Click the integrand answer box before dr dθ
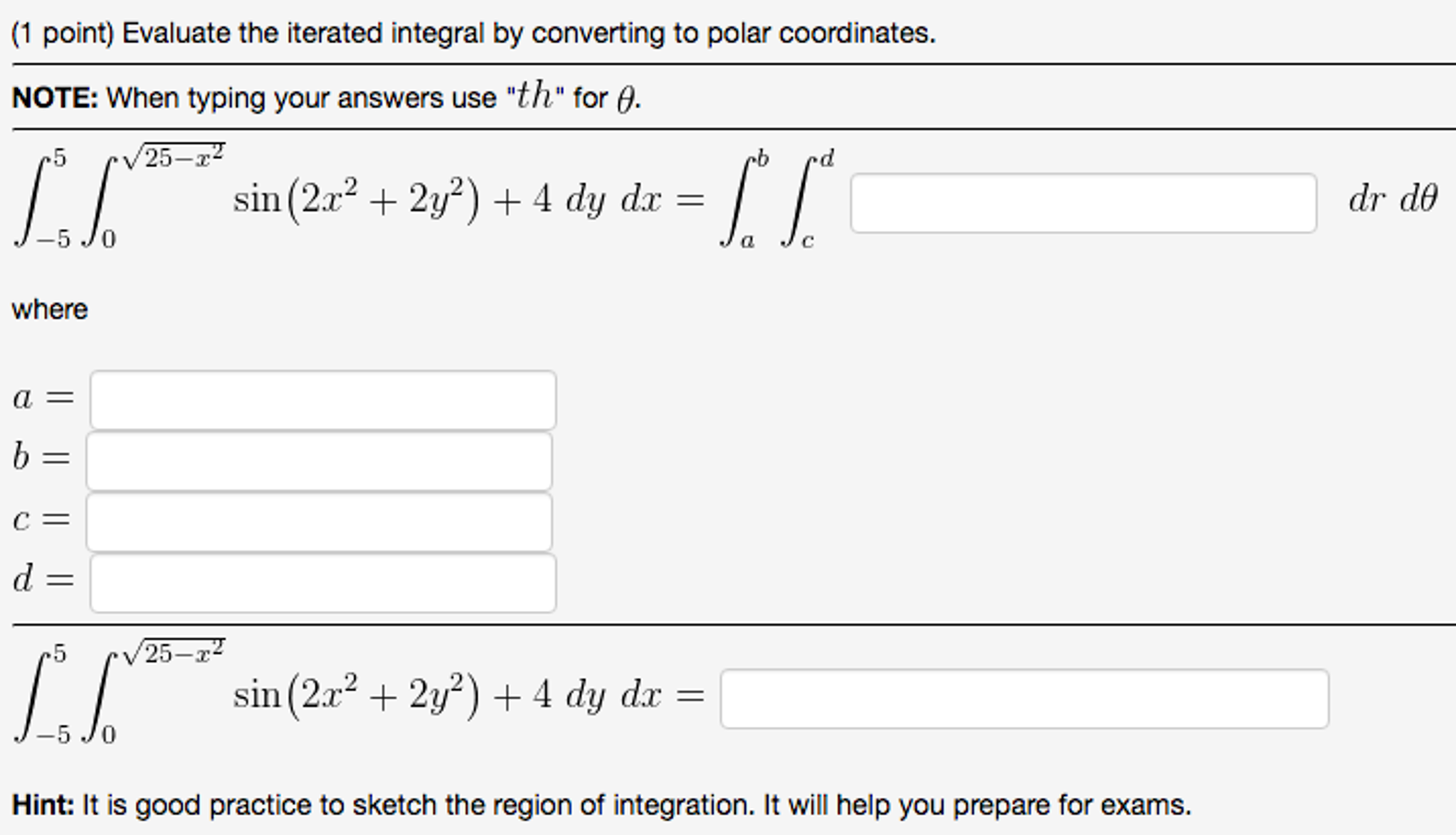 (x=1082, y=201)
